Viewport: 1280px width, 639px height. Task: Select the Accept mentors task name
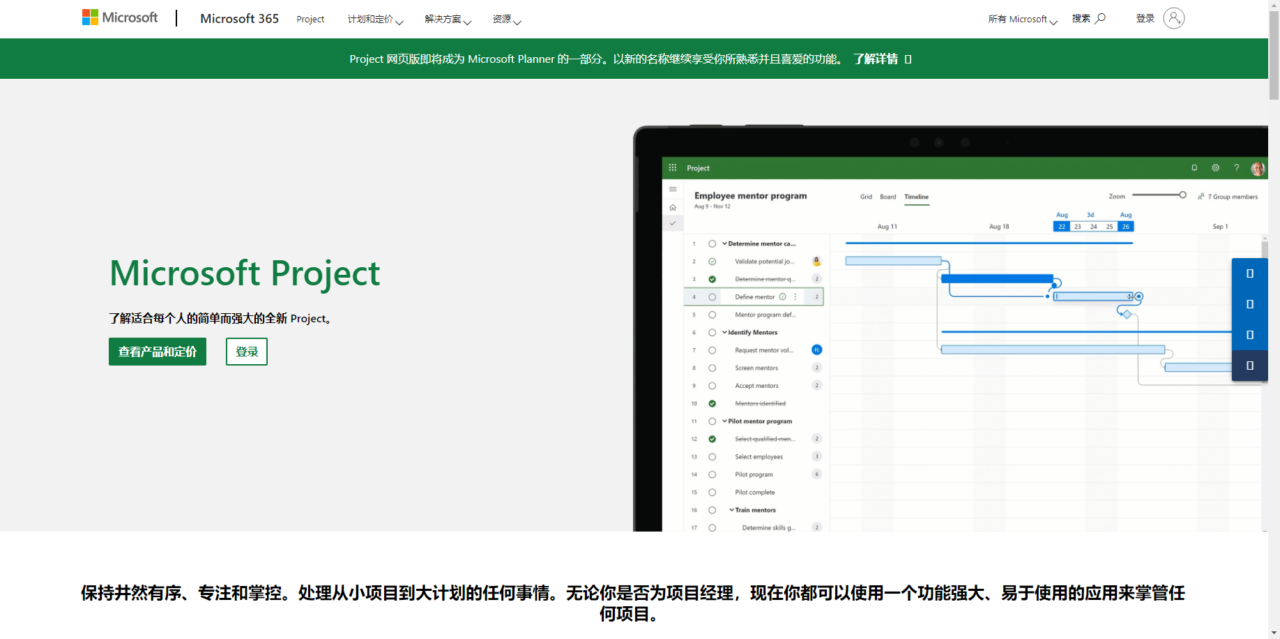click(756, 385)
